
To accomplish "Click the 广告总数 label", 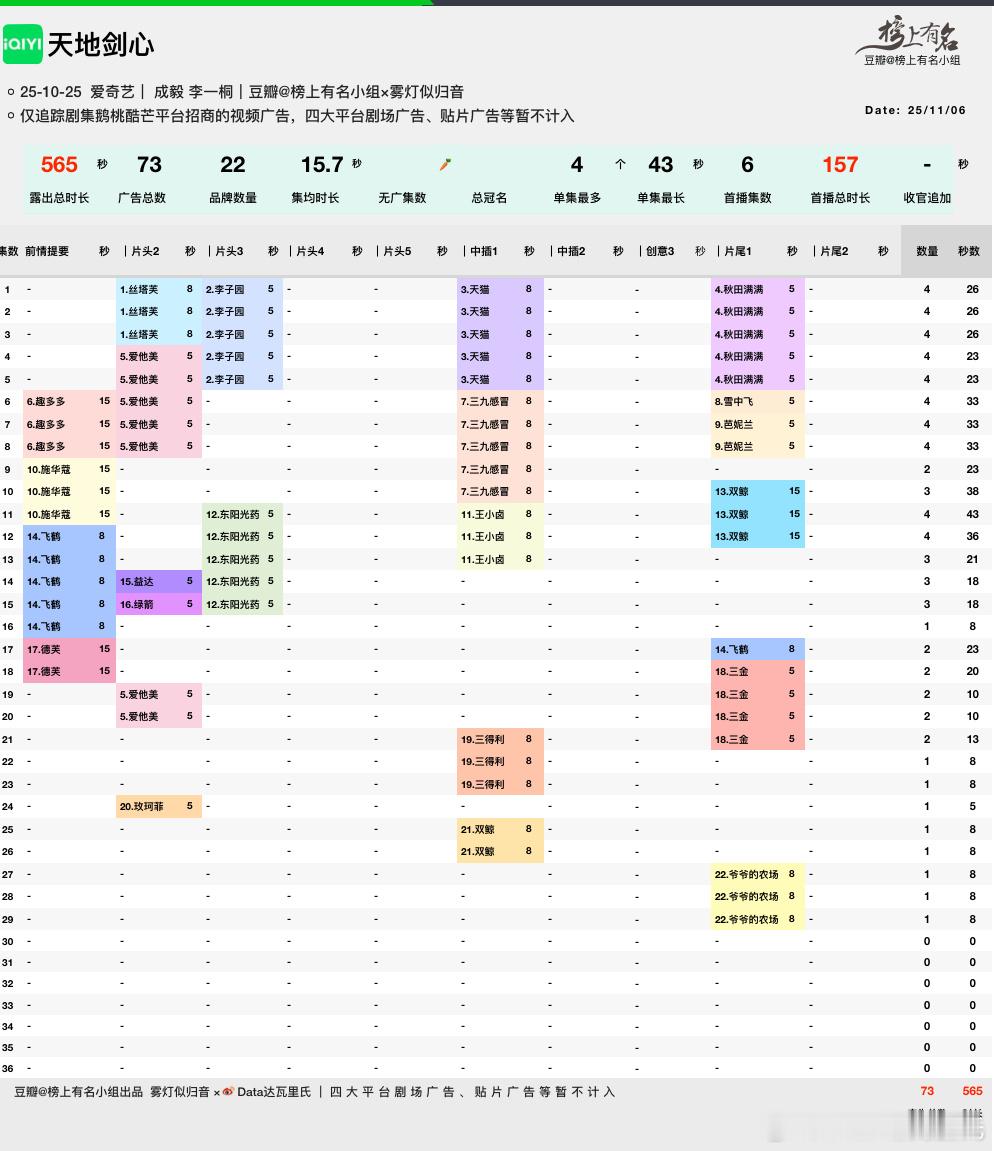I will (x=142, y=197).
